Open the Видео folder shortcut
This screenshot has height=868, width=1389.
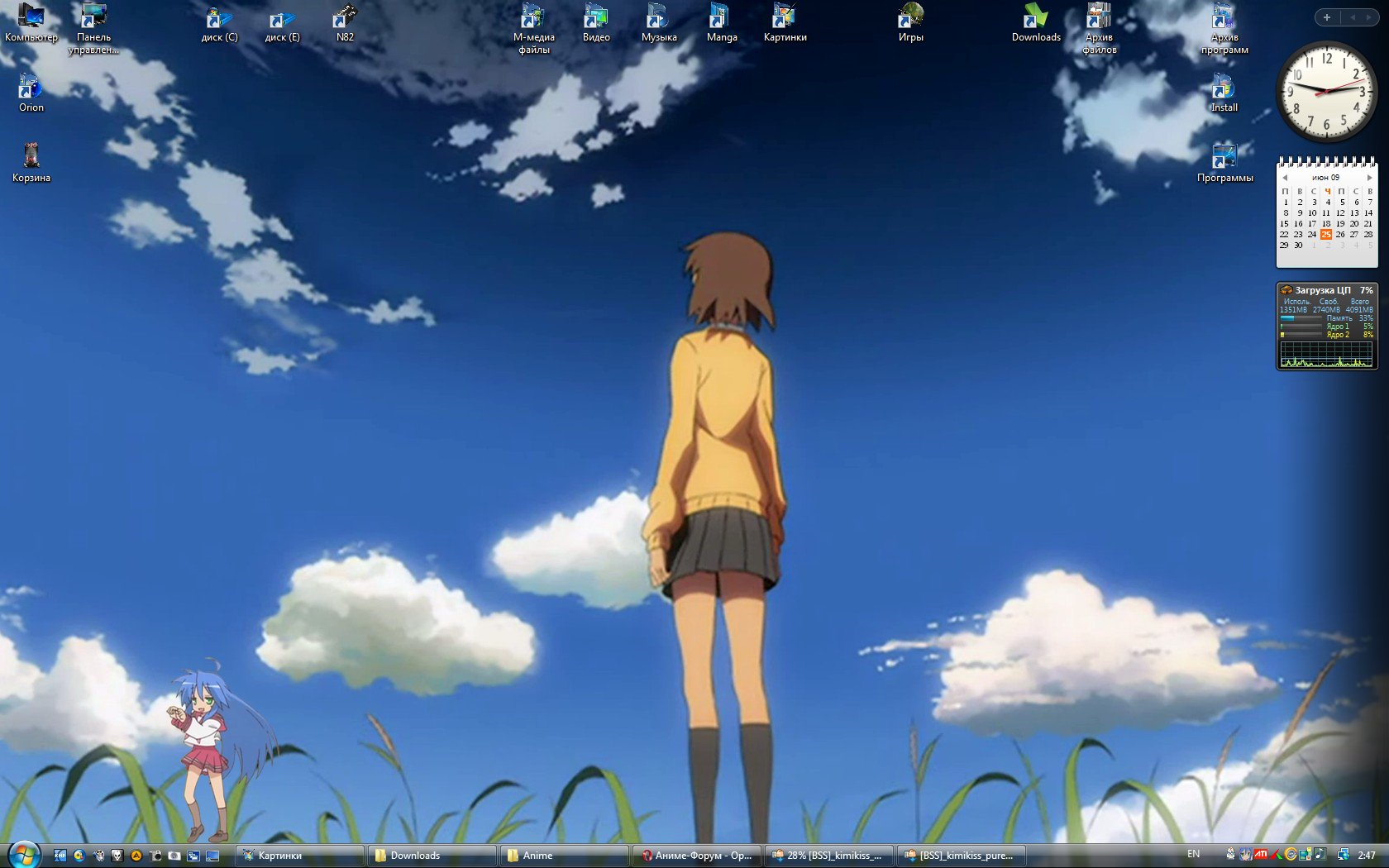coord(596,22)
